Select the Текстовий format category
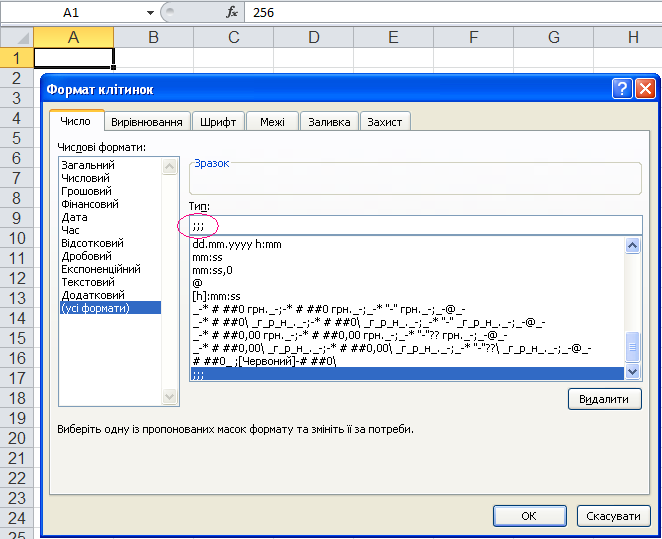The height and width of the screenshot is (539, 662). click(x=87, y=282)
